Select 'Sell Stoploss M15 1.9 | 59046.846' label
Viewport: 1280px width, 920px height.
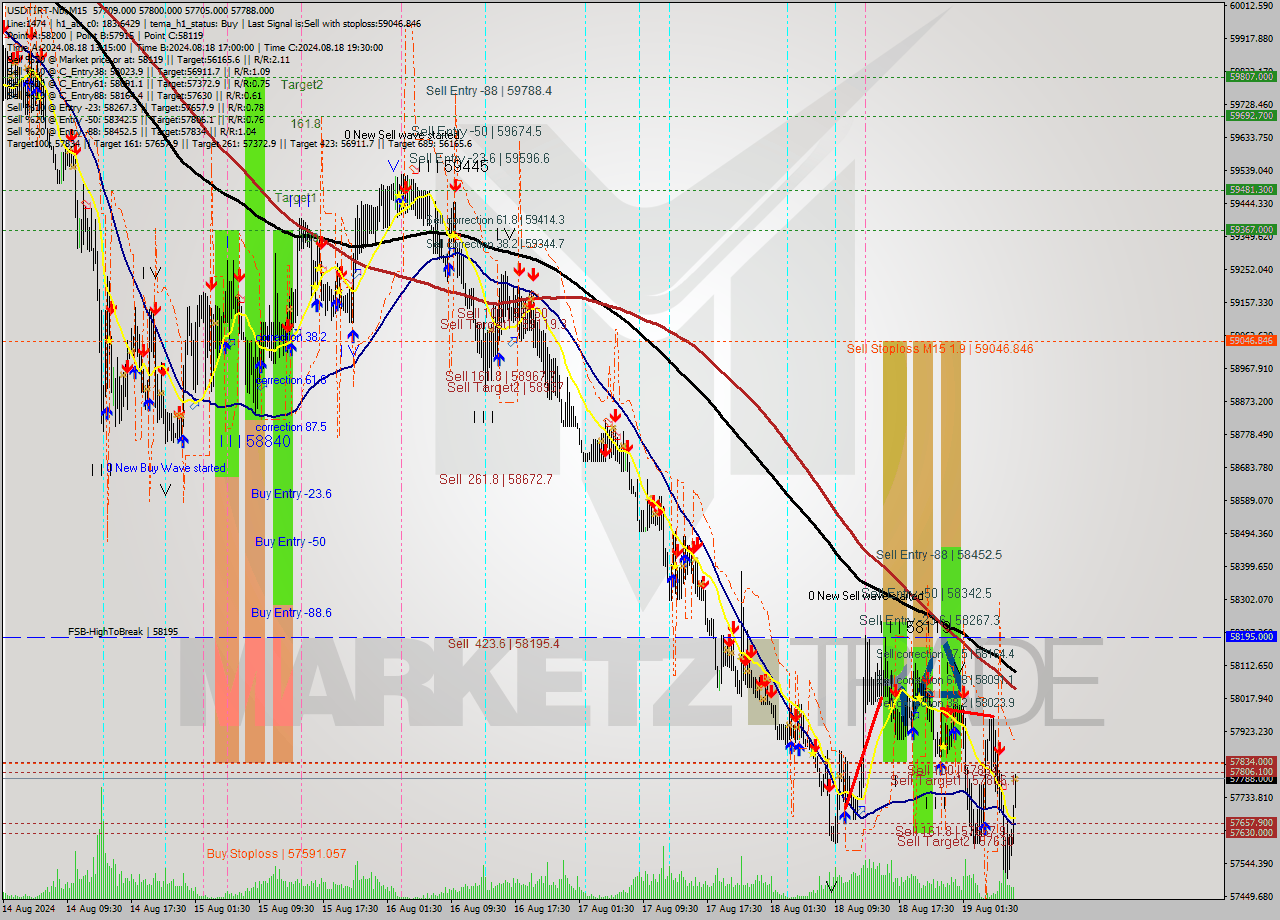coord(940,349)
